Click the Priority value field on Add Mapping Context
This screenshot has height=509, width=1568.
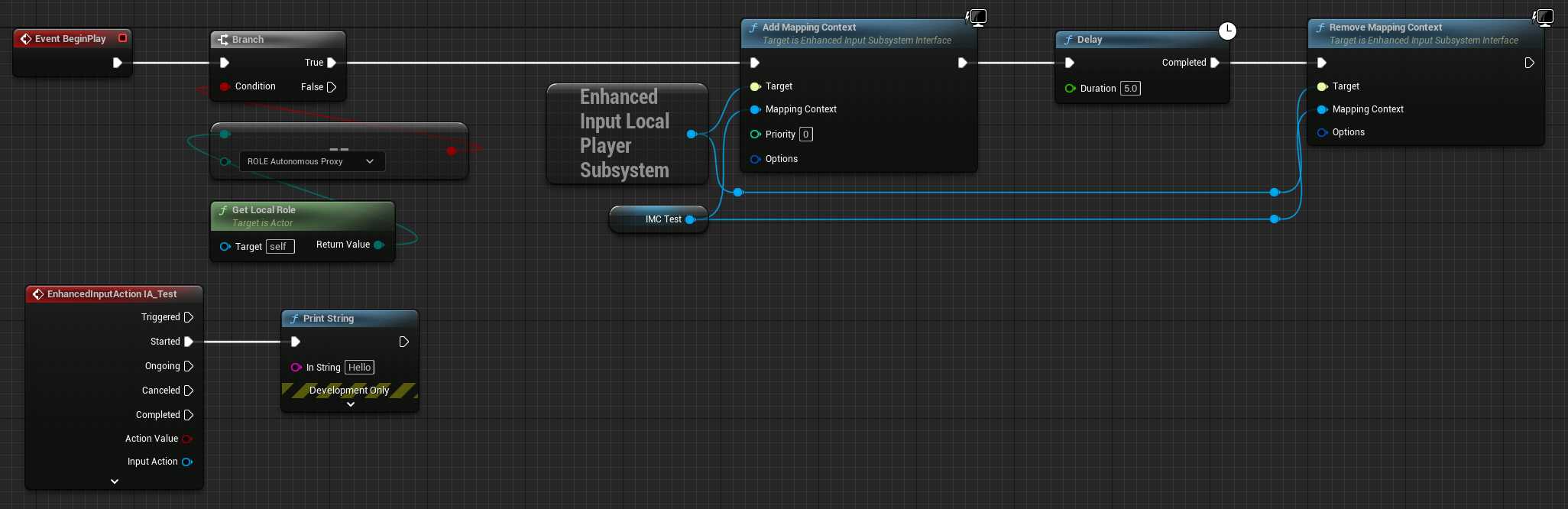coord(805,135)
